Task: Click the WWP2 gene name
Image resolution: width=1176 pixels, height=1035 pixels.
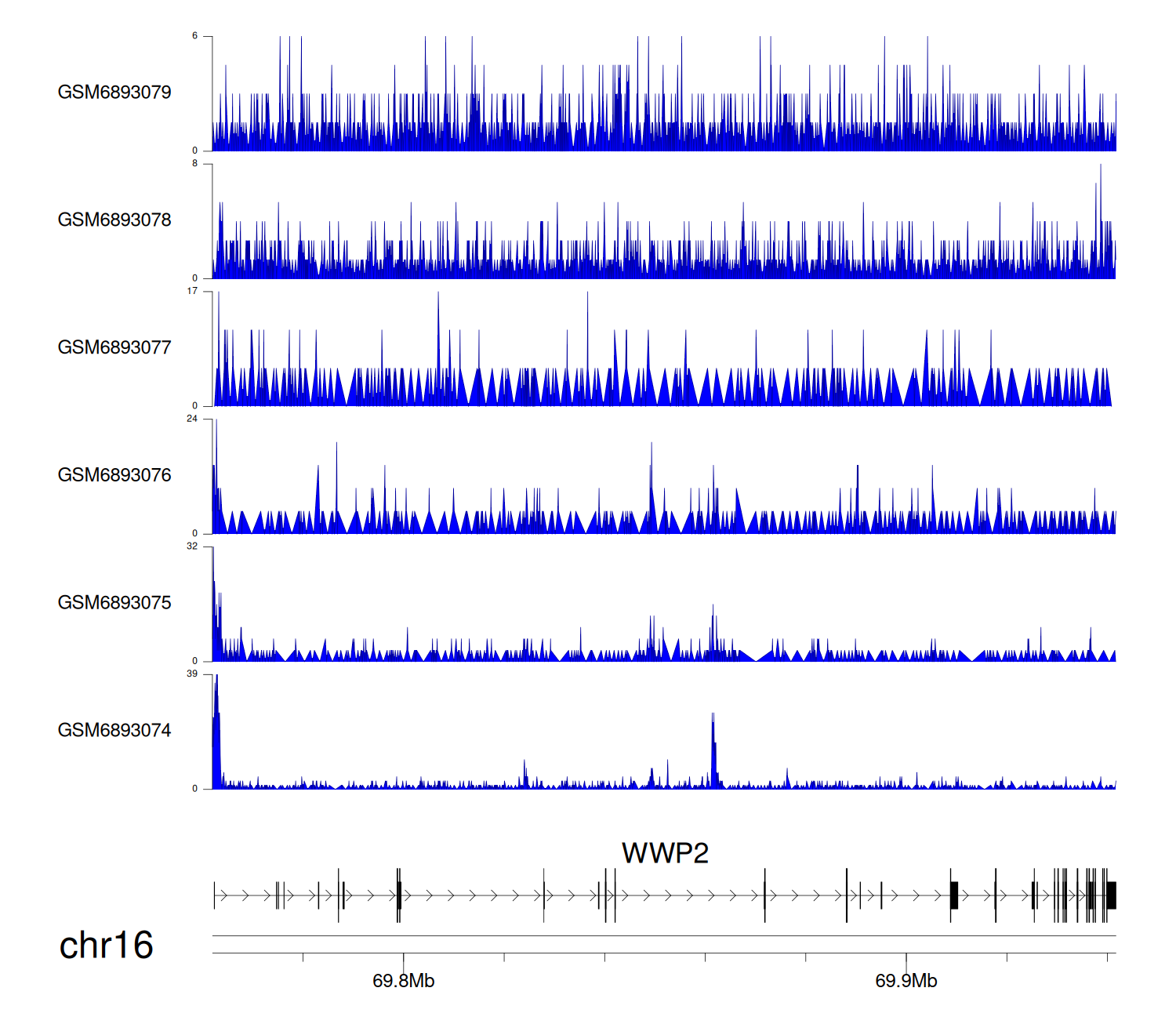Action: pos(665,853)
